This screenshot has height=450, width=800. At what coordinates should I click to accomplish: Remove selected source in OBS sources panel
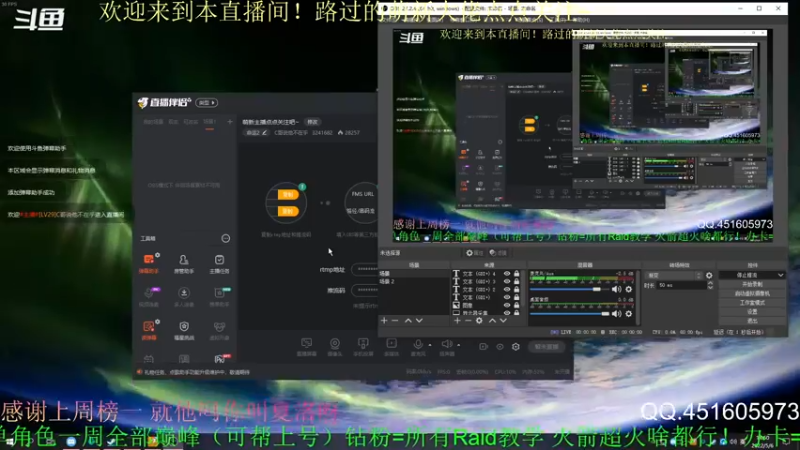click(x=468, y=320)
